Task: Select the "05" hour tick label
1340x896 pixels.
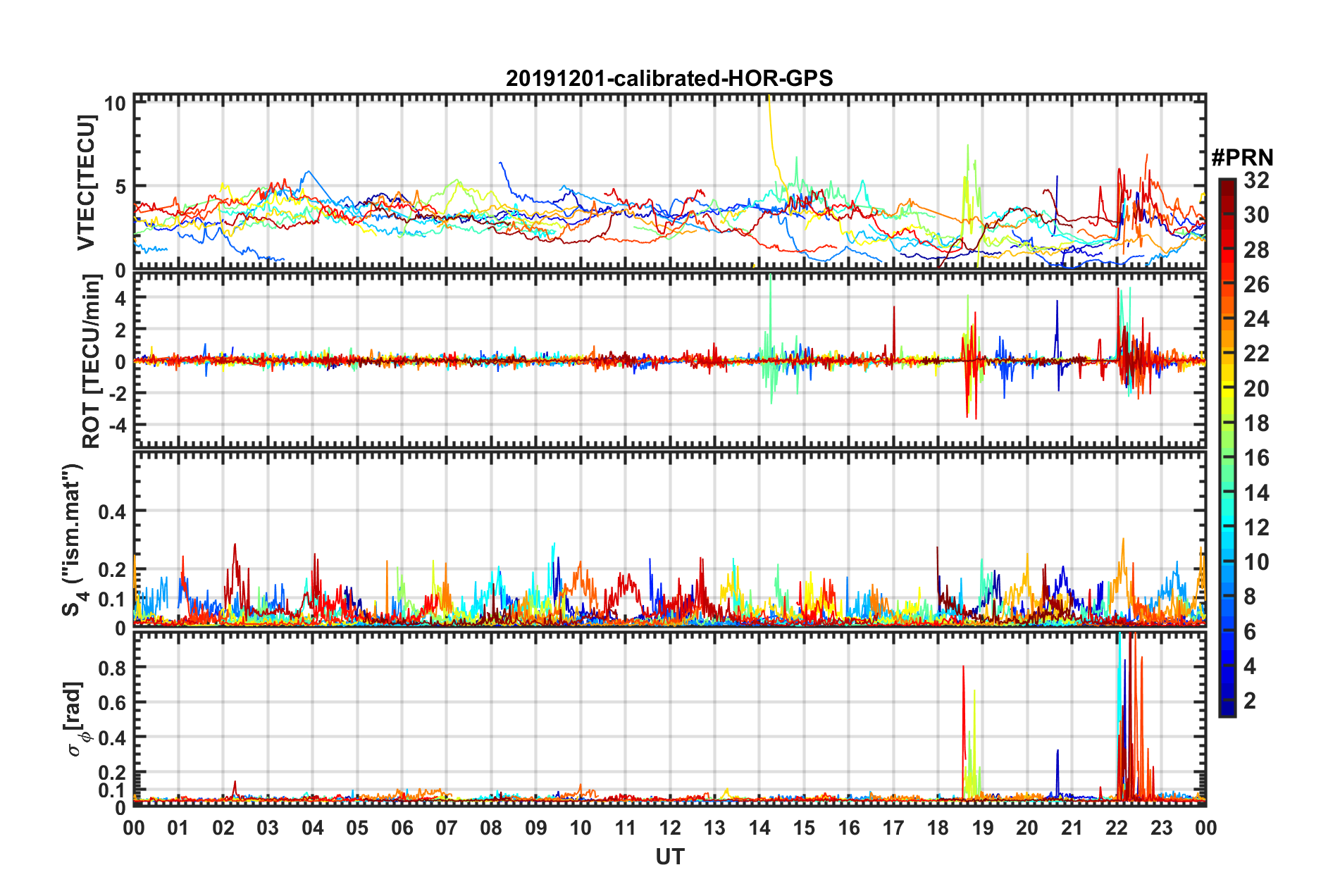Action: [x=357, y=828]
